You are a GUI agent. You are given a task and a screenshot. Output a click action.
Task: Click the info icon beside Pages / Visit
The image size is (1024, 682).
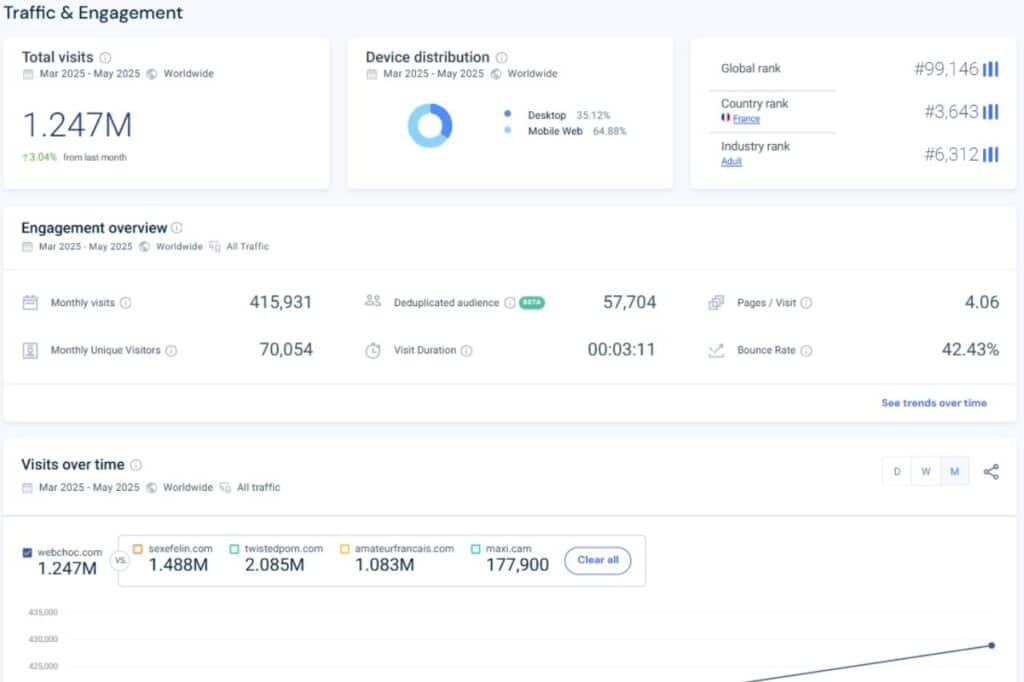point(807,302)
